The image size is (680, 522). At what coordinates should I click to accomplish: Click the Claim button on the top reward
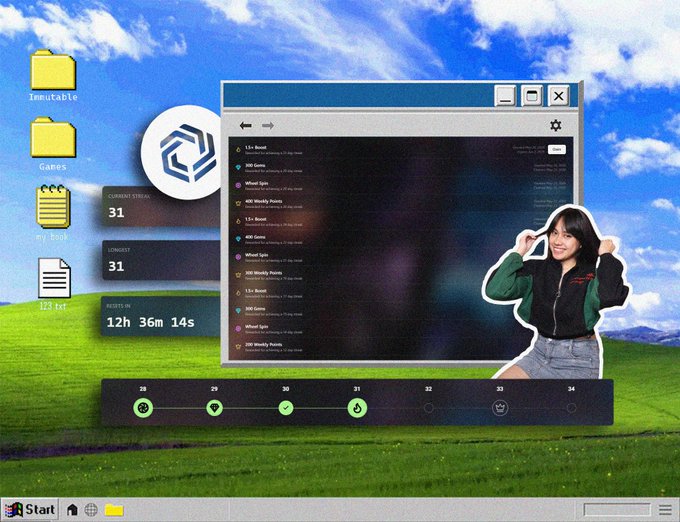tap(557, 149)
